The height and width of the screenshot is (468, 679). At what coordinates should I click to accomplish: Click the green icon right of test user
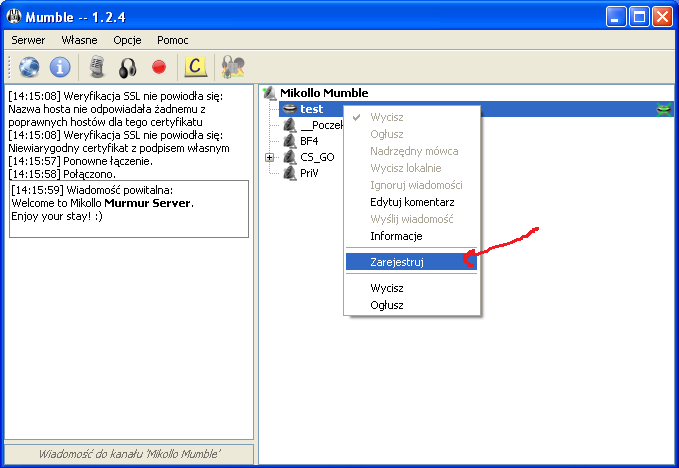[x=662, y=109]
